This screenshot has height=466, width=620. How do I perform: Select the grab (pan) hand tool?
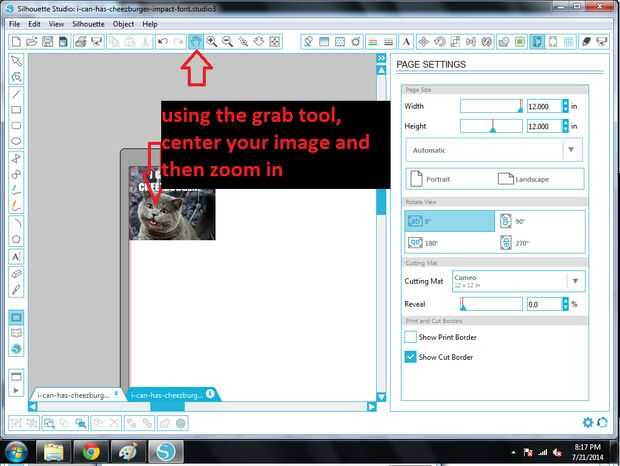[x=196, y=42]
